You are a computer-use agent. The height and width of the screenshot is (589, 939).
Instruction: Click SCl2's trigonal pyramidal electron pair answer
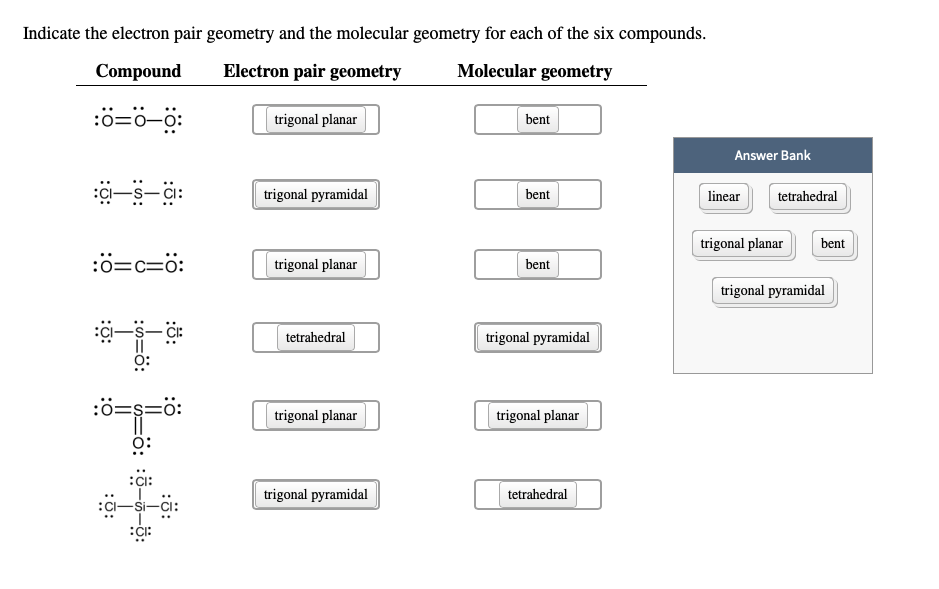pyautogui.click(x=315, y=194)
